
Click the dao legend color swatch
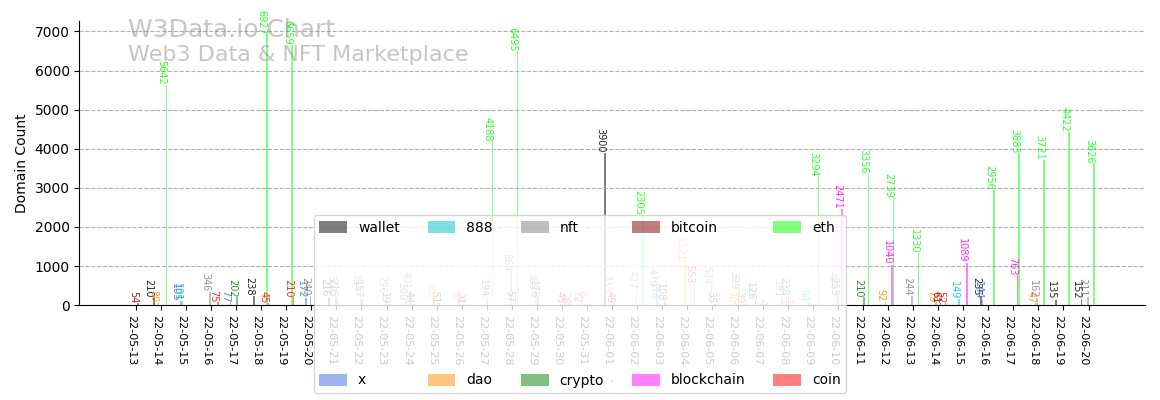tap(441, 380)
